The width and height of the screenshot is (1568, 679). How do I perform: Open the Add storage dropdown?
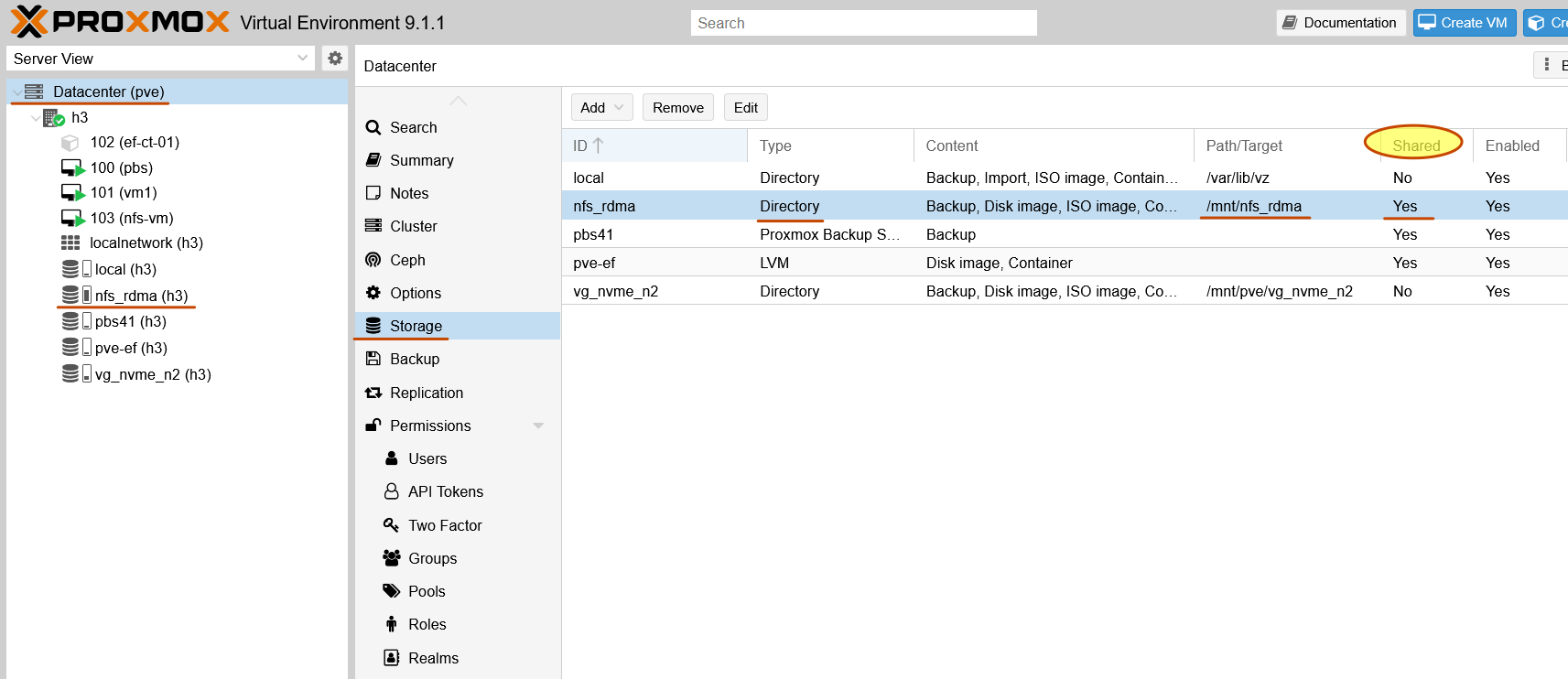point(602,108)
